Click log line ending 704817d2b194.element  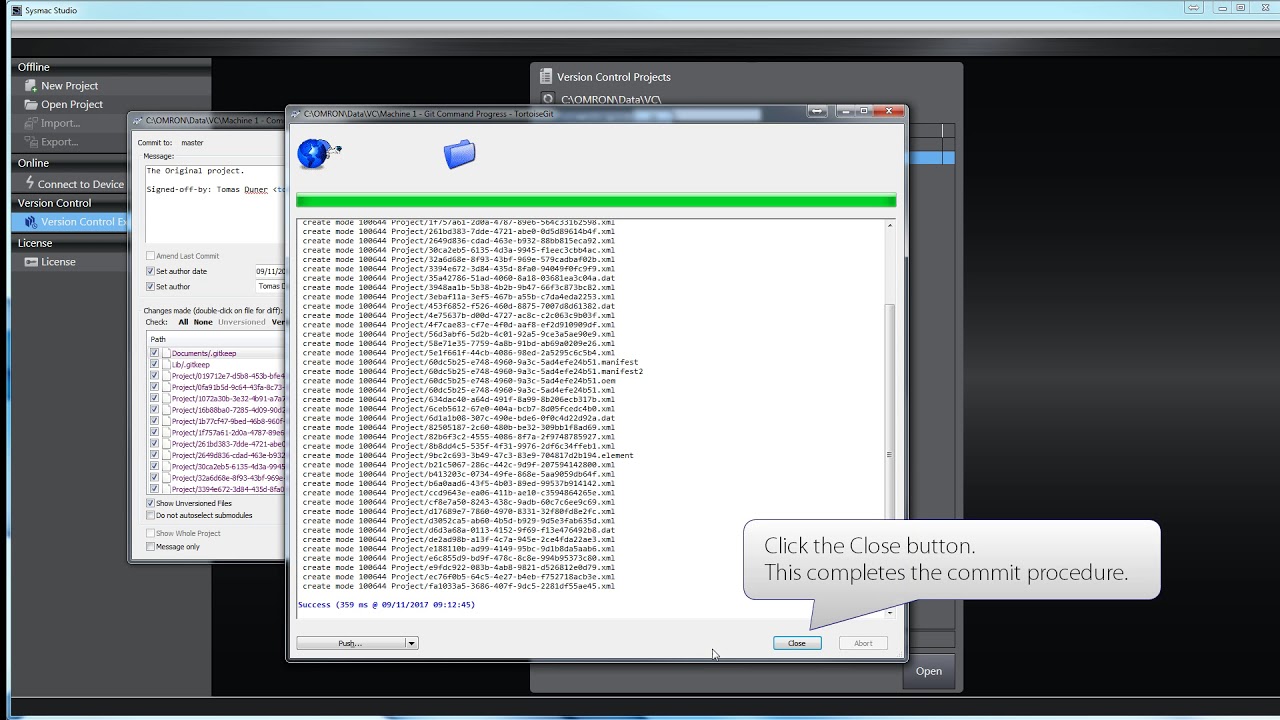468,455
